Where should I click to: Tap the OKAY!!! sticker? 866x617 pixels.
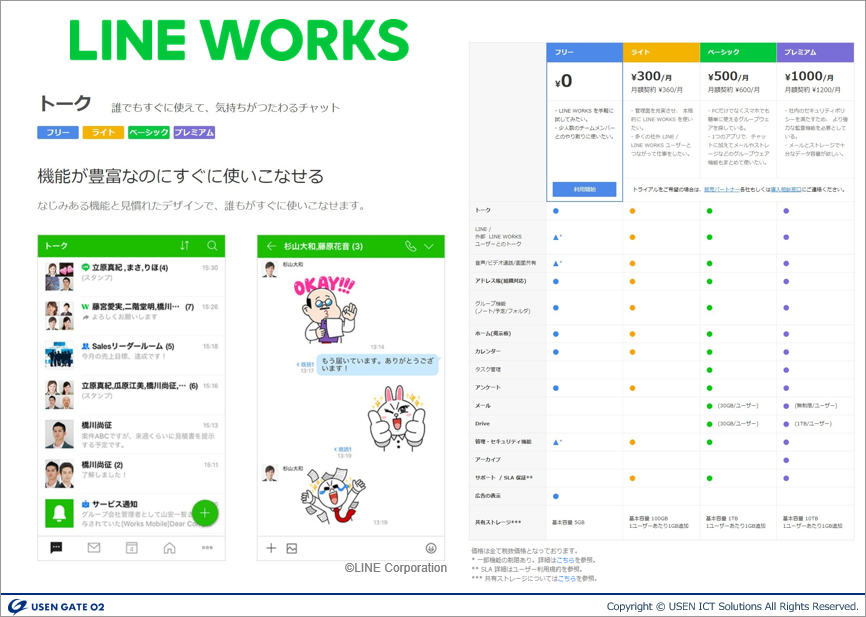tap(325, 309)
